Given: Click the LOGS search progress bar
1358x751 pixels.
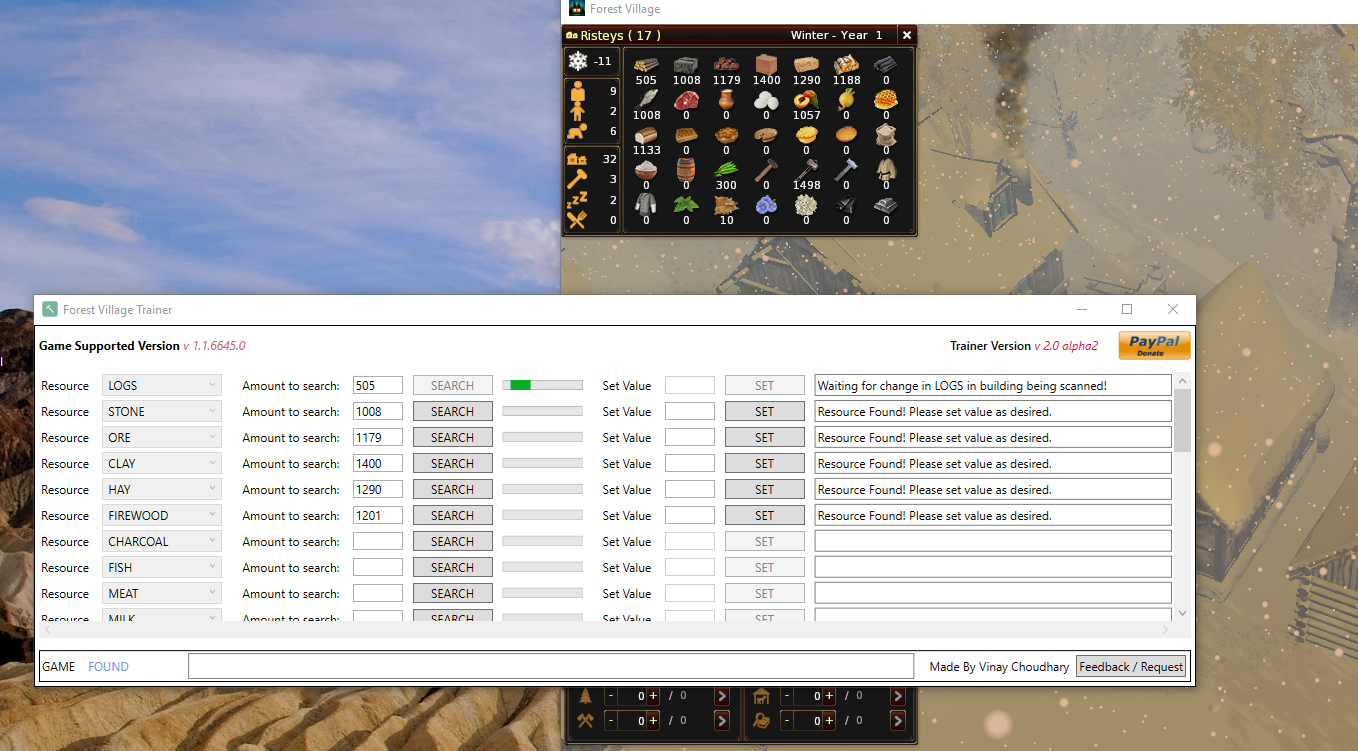Looking at the screenshot, I should pyautogui.click(x=542, y=385).
